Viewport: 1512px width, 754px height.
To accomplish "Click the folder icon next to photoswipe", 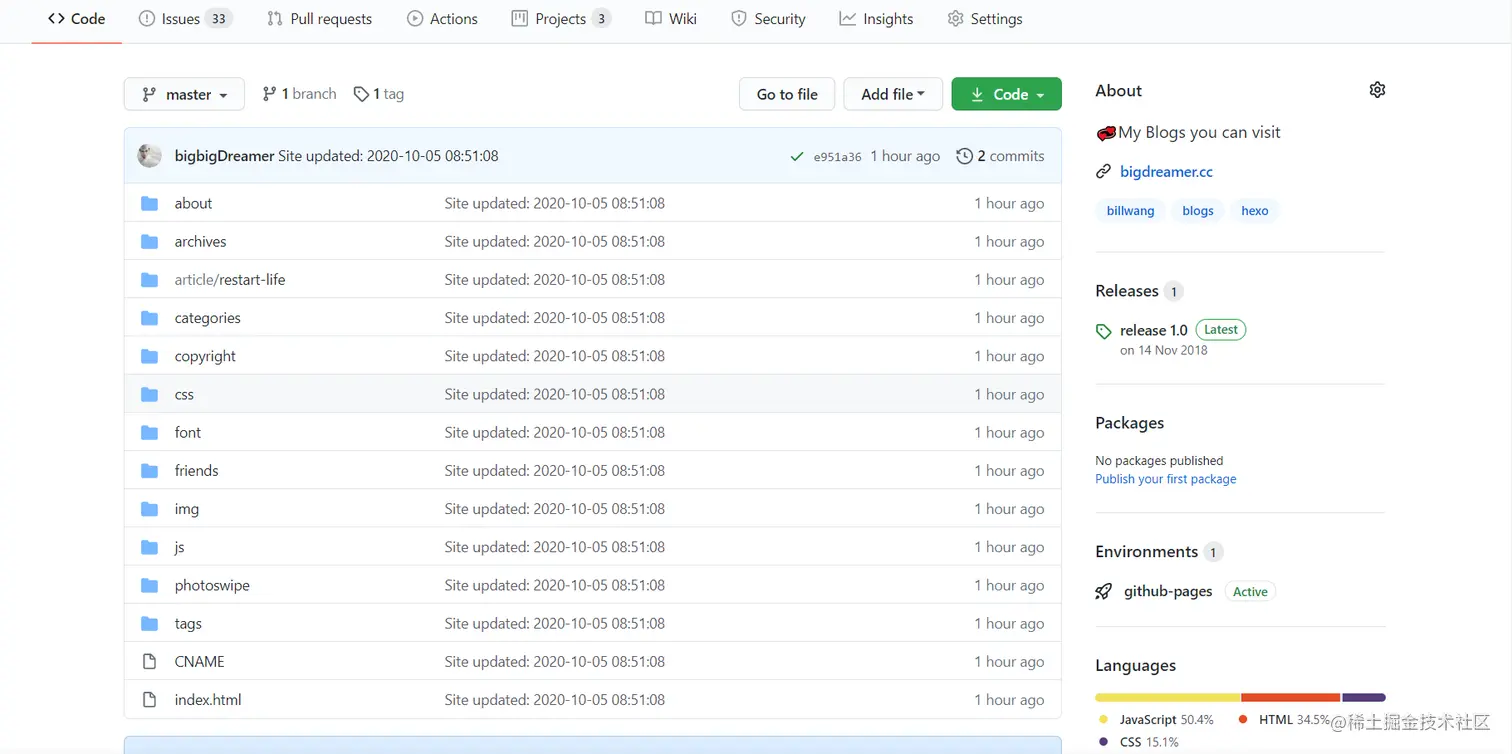I will coord(150,585).
